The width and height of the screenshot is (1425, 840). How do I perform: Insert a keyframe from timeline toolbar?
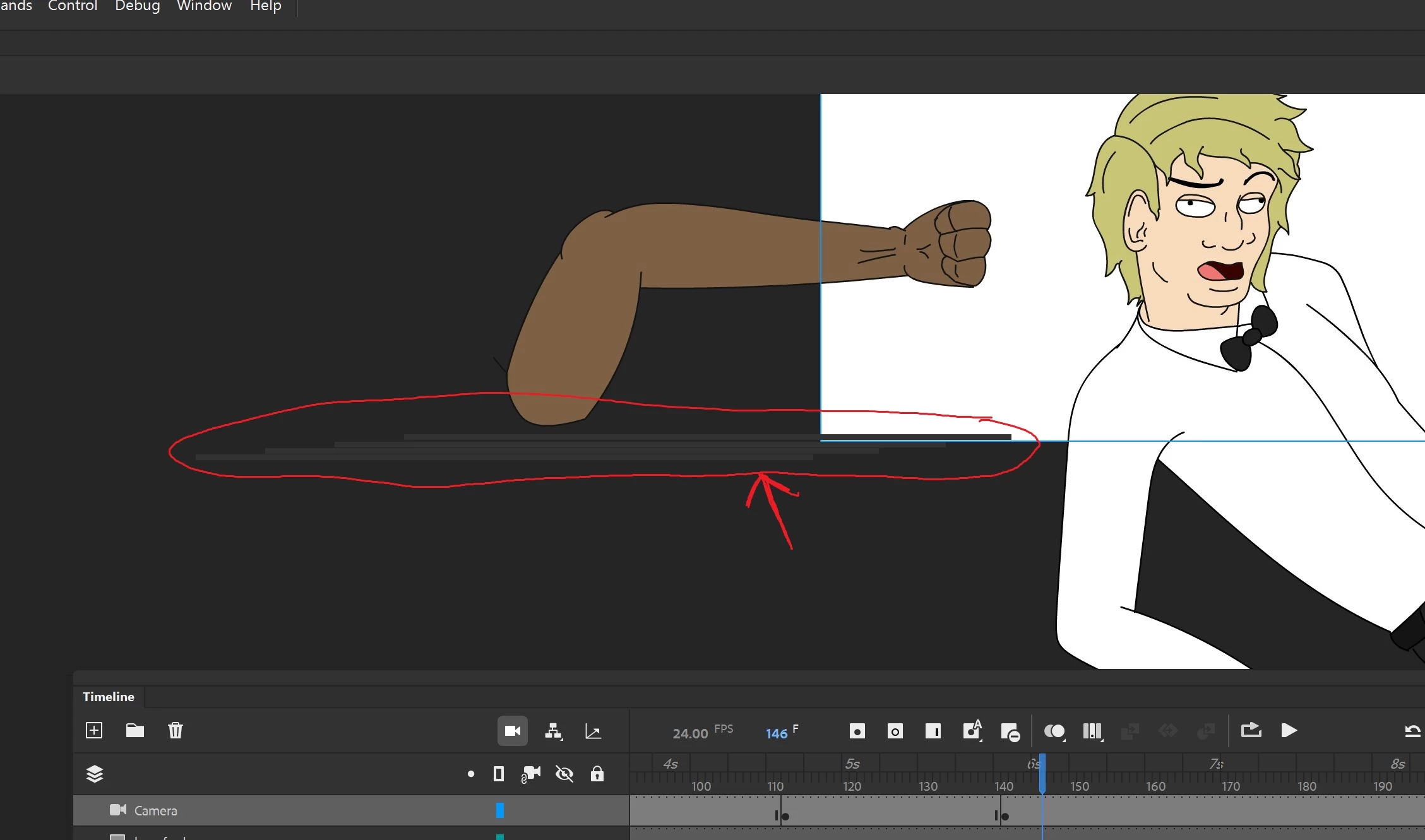coord(857,731)
